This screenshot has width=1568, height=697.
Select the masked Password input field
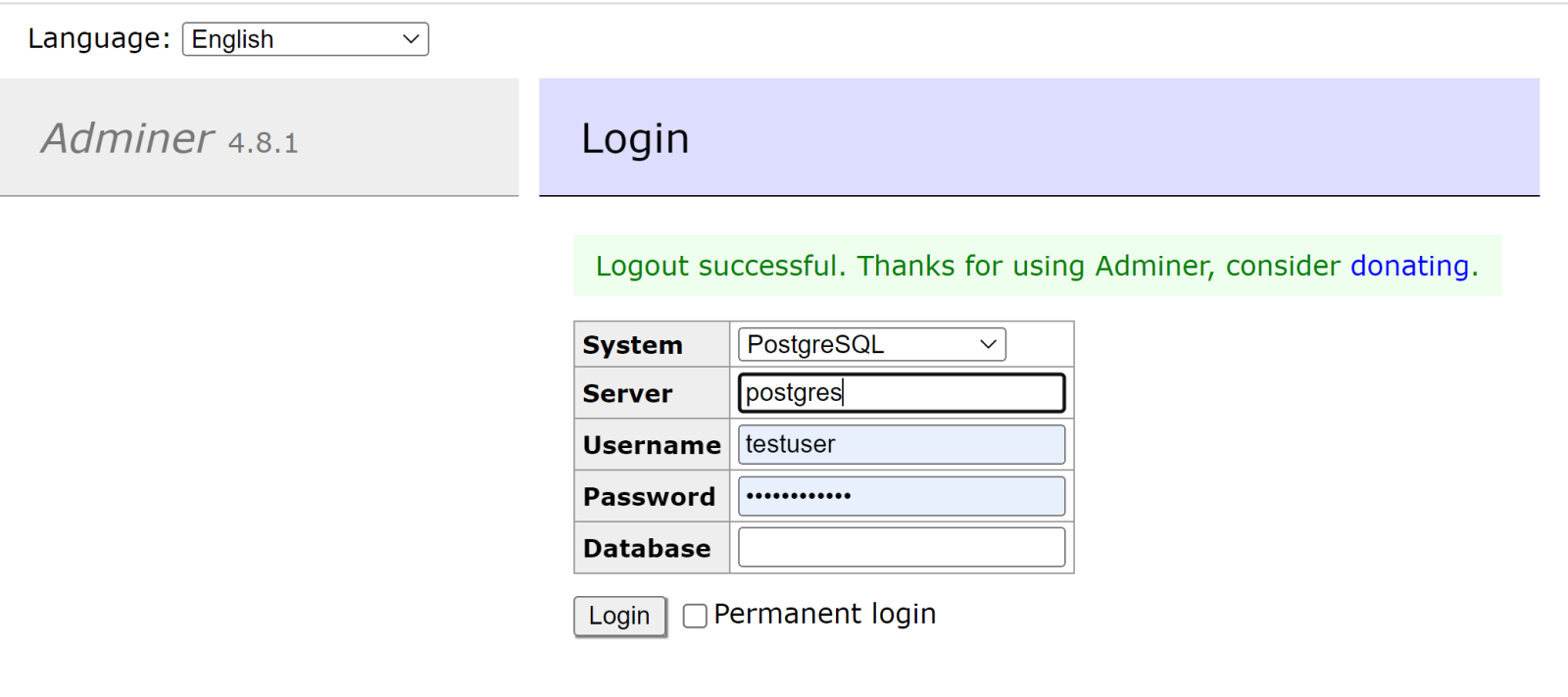(x=901, y=496)
